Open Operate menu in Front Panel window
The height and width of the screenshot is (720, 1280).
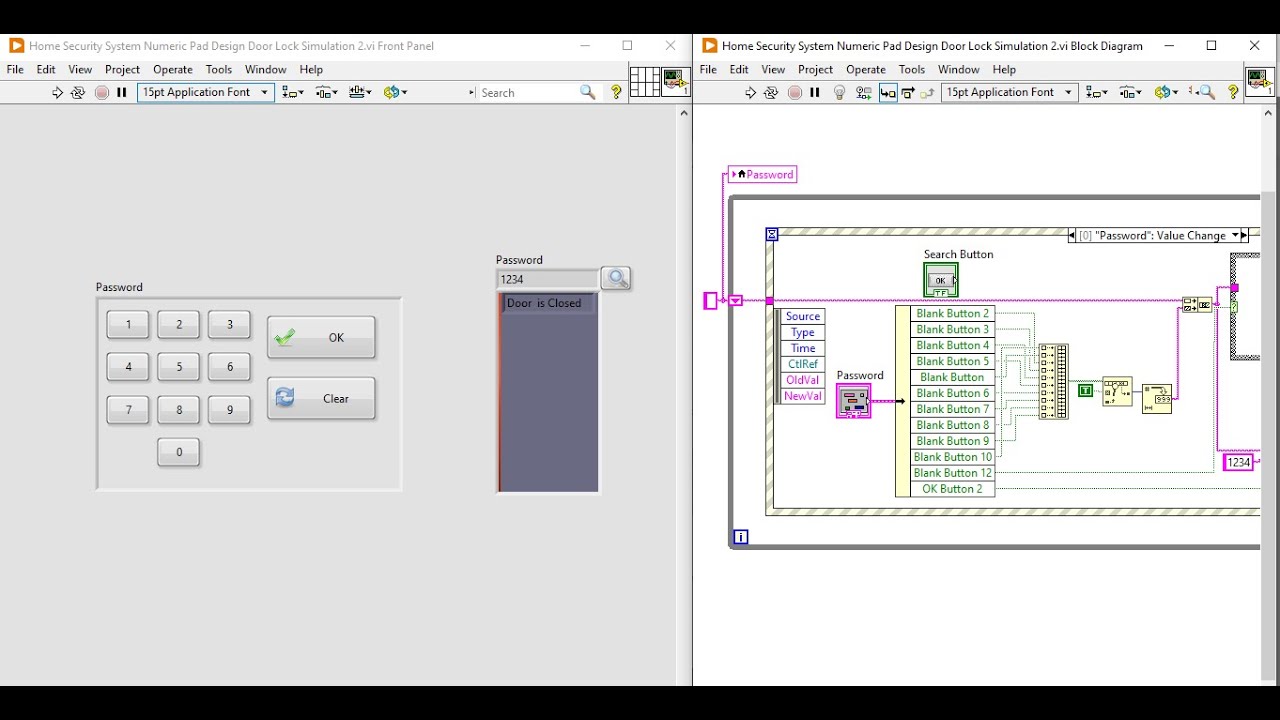(173, 70)
